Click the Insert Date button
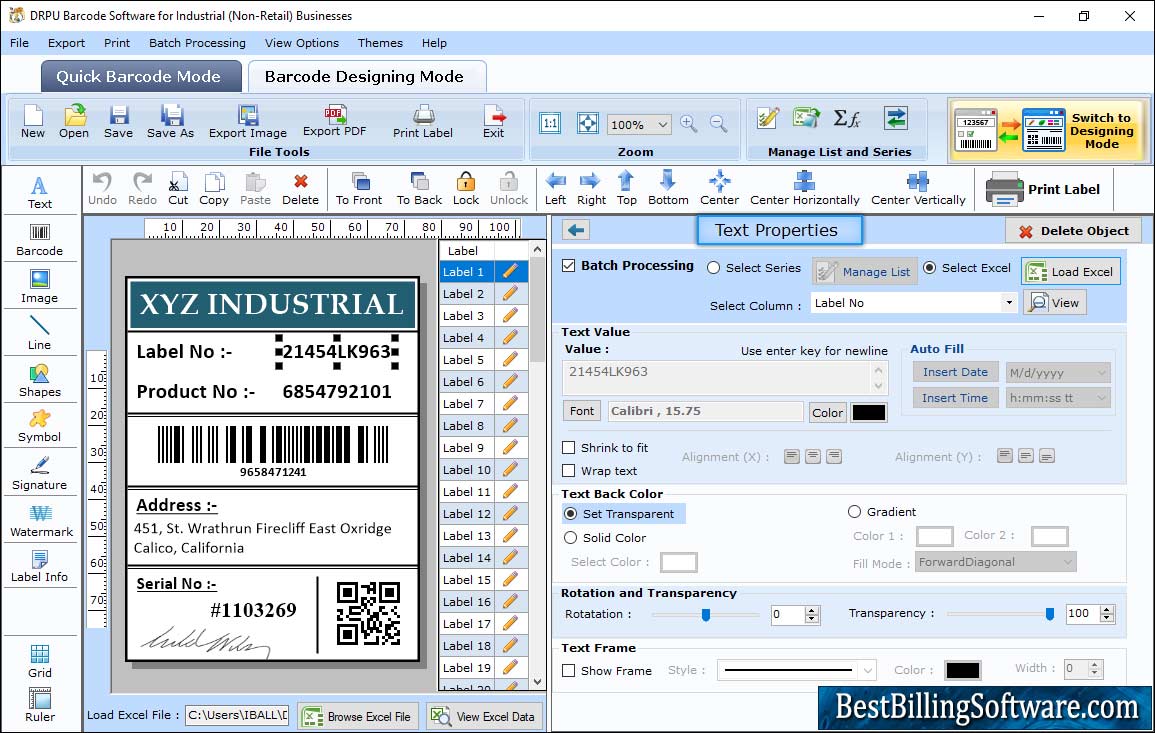This screenshot has height=733, width=1155. click(955, 372)
